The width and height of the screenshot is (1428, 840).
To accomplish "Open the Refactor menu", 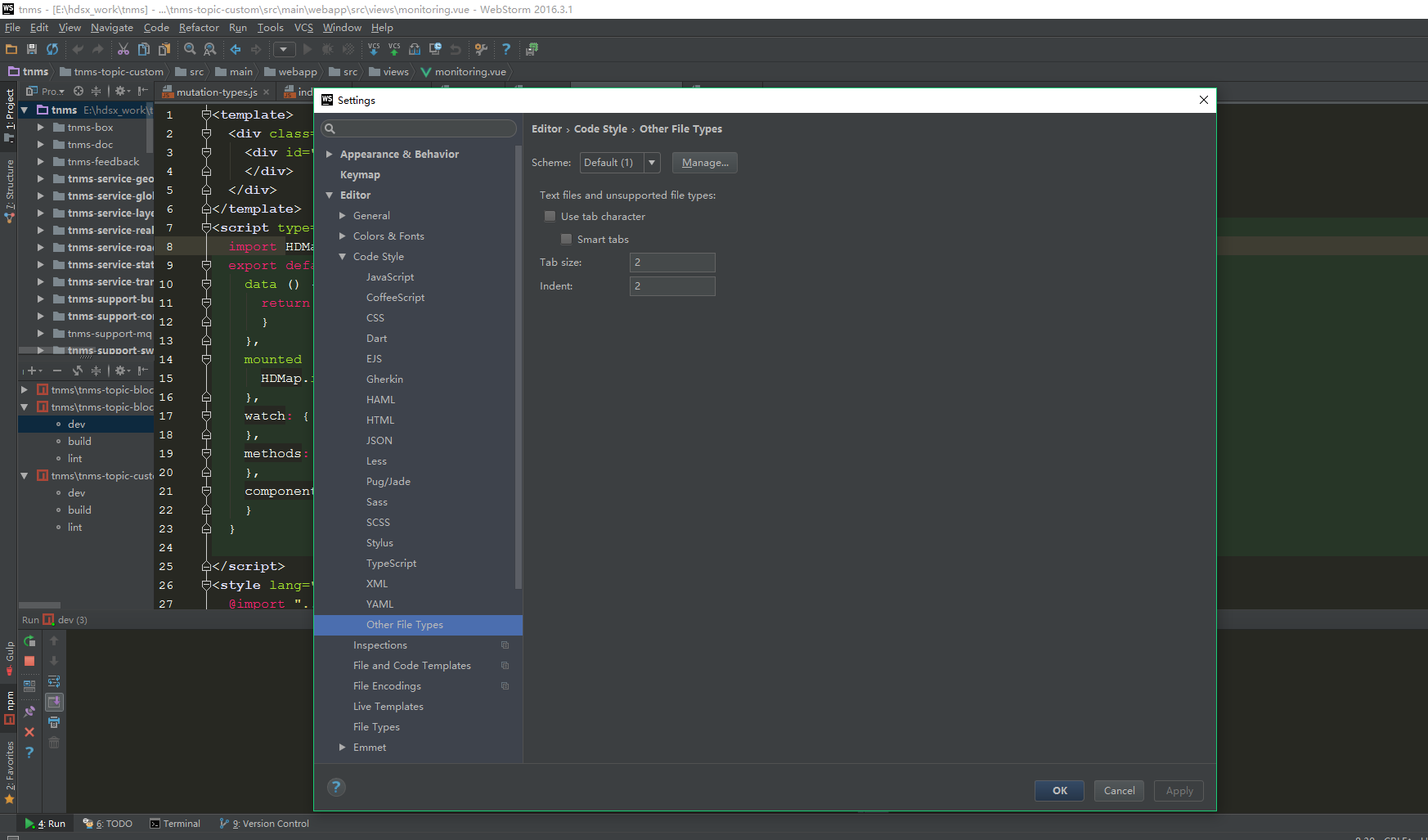I will pyautogui.click(x=199, y=27).
